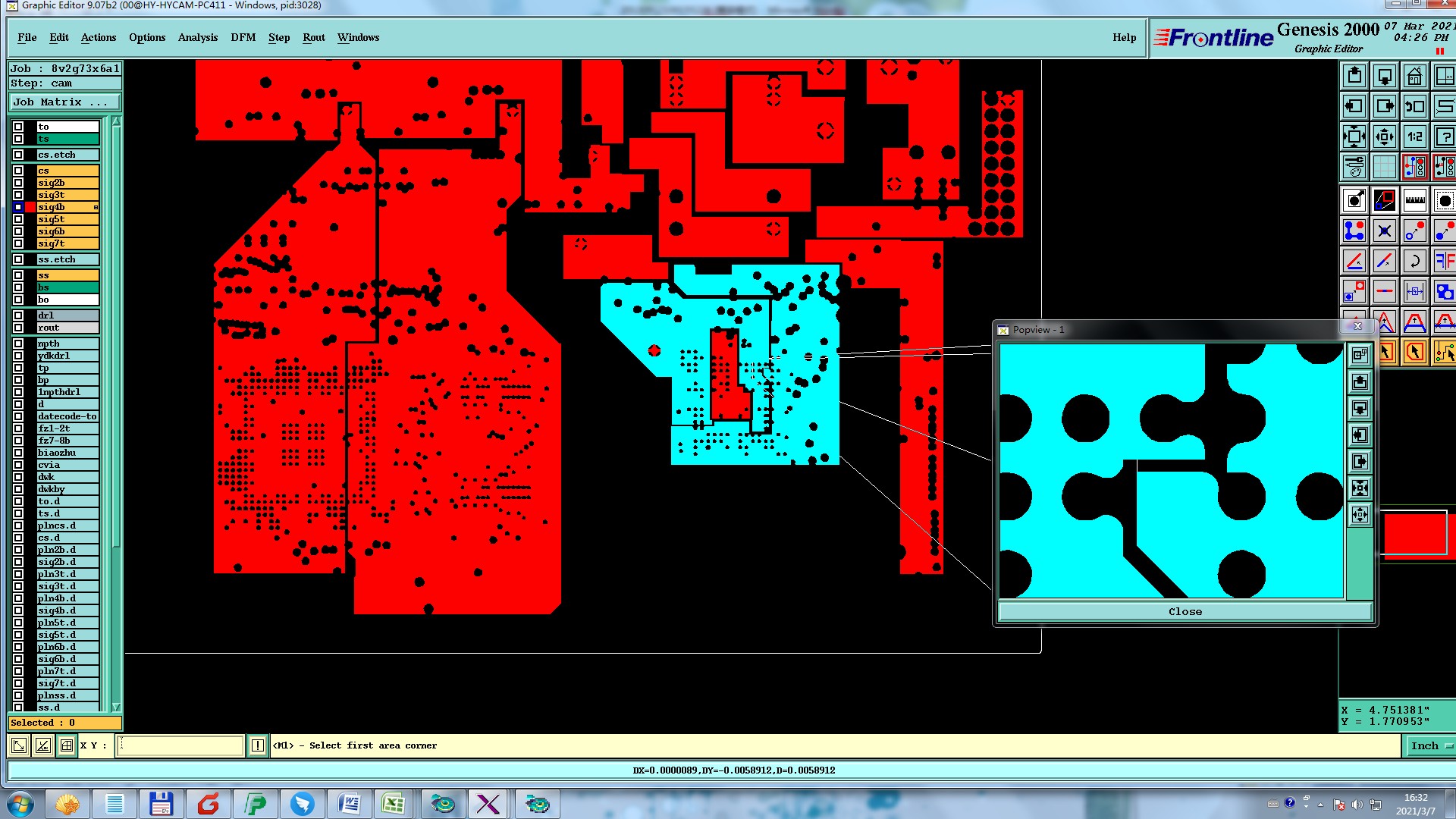Open the Inch units dropdown

click(x=1430, y=746)
